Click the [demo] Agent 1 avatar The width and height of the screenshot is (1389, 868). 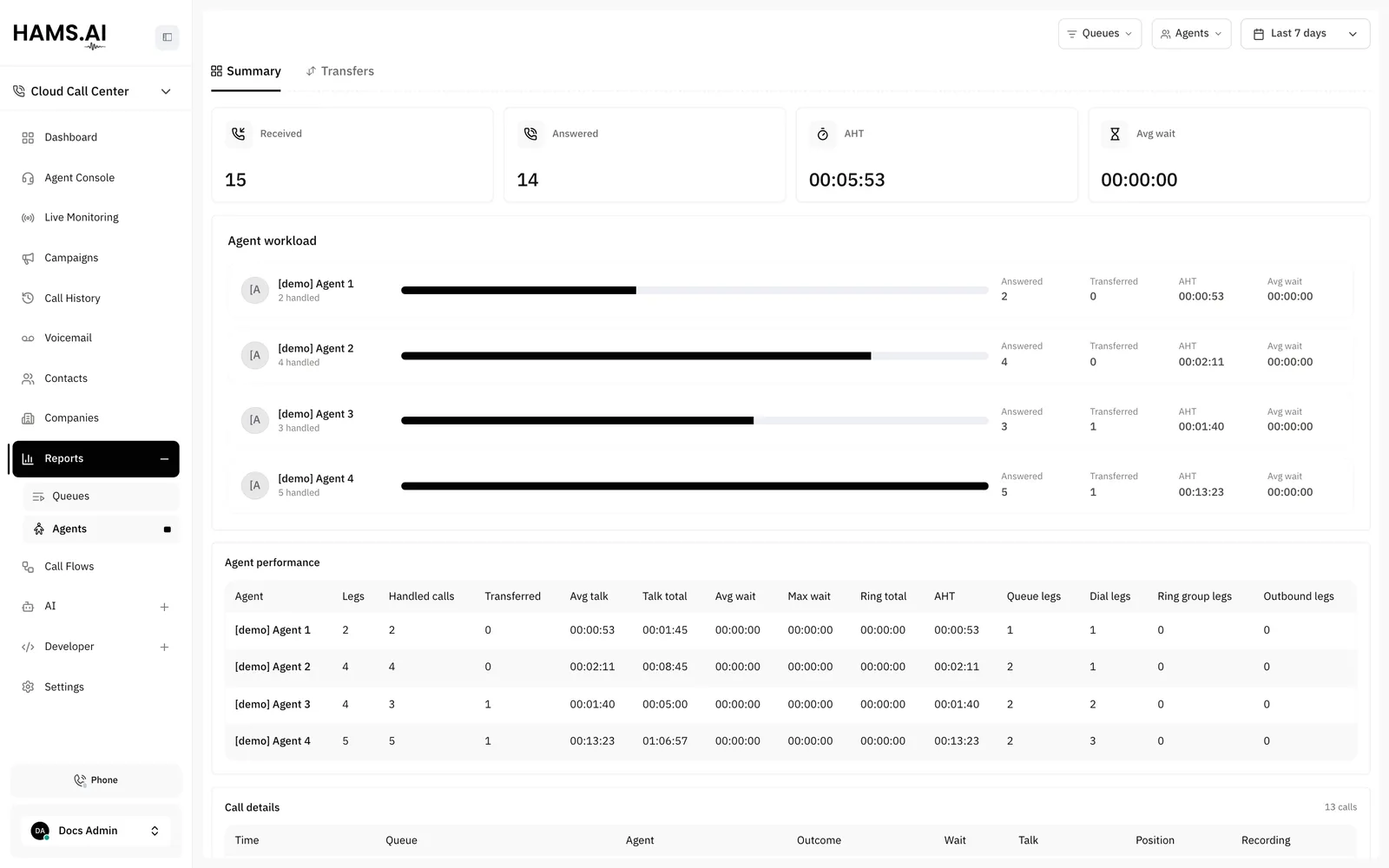tap(254, 290)
